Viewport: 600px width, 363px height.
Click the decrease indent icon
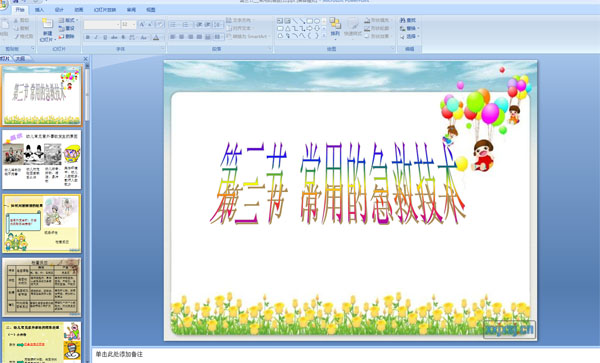point(199,24)
